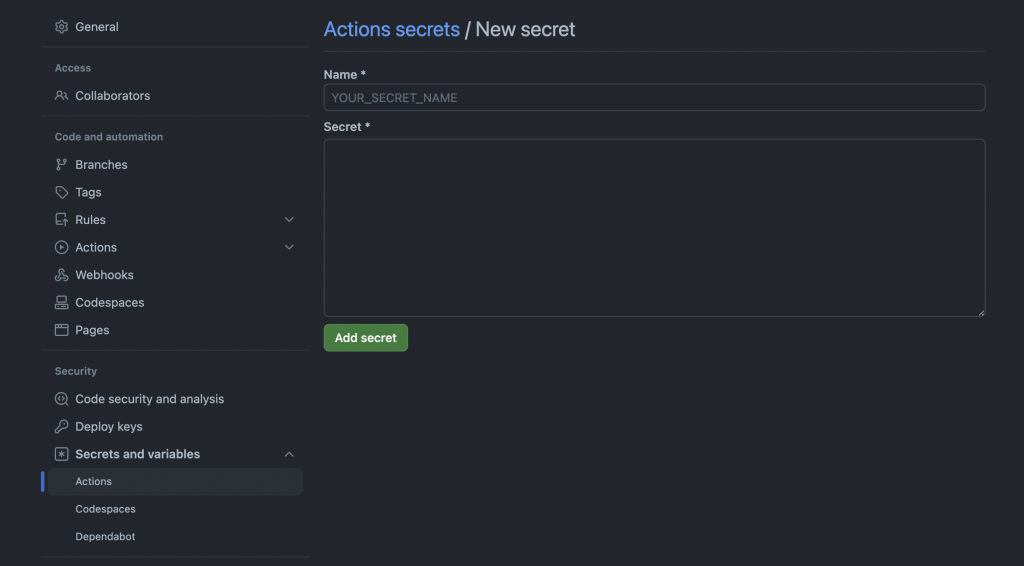Image resolution: width=1024 pixels, height=566 pixels.
Task: Grab the Secret textarea resize handle
Action: 981,313
